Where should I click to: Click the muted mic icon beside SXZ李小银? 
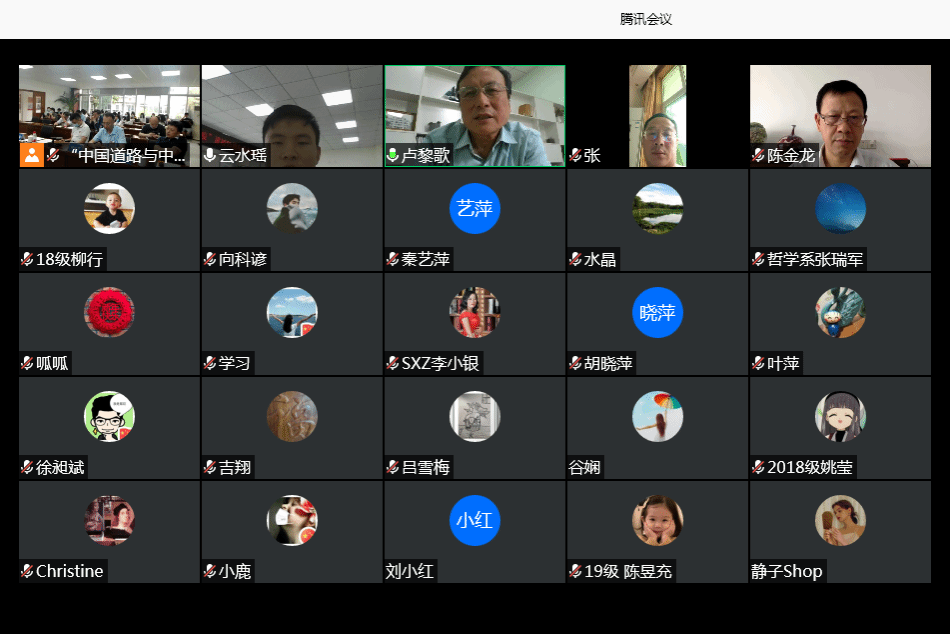[393, 364]
